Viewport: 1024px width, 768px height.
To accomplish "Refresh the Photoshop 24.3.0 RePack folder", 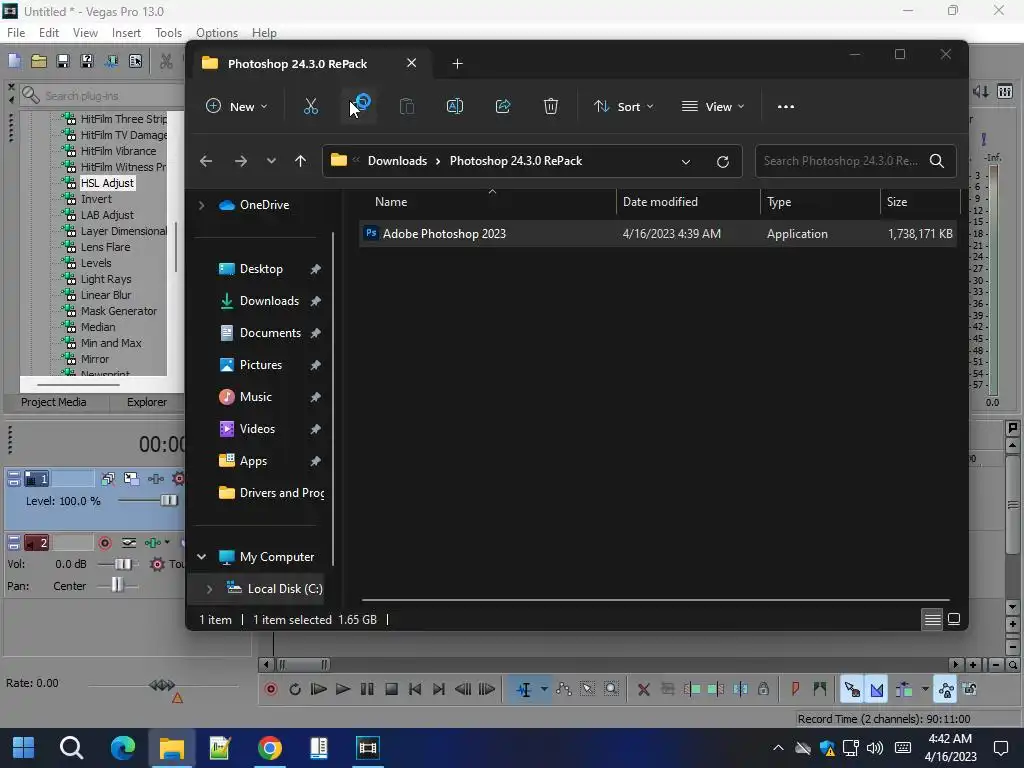I will click(722, 161).
